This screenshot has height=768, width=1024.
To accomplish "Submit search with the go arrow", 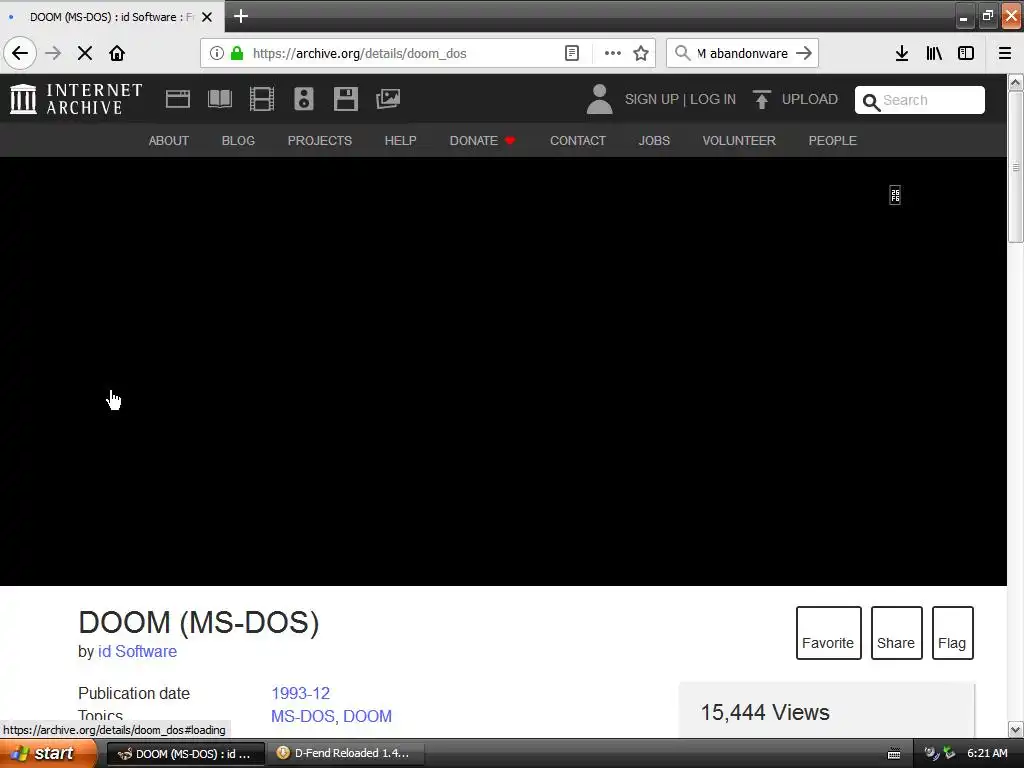I will (805, 53).
